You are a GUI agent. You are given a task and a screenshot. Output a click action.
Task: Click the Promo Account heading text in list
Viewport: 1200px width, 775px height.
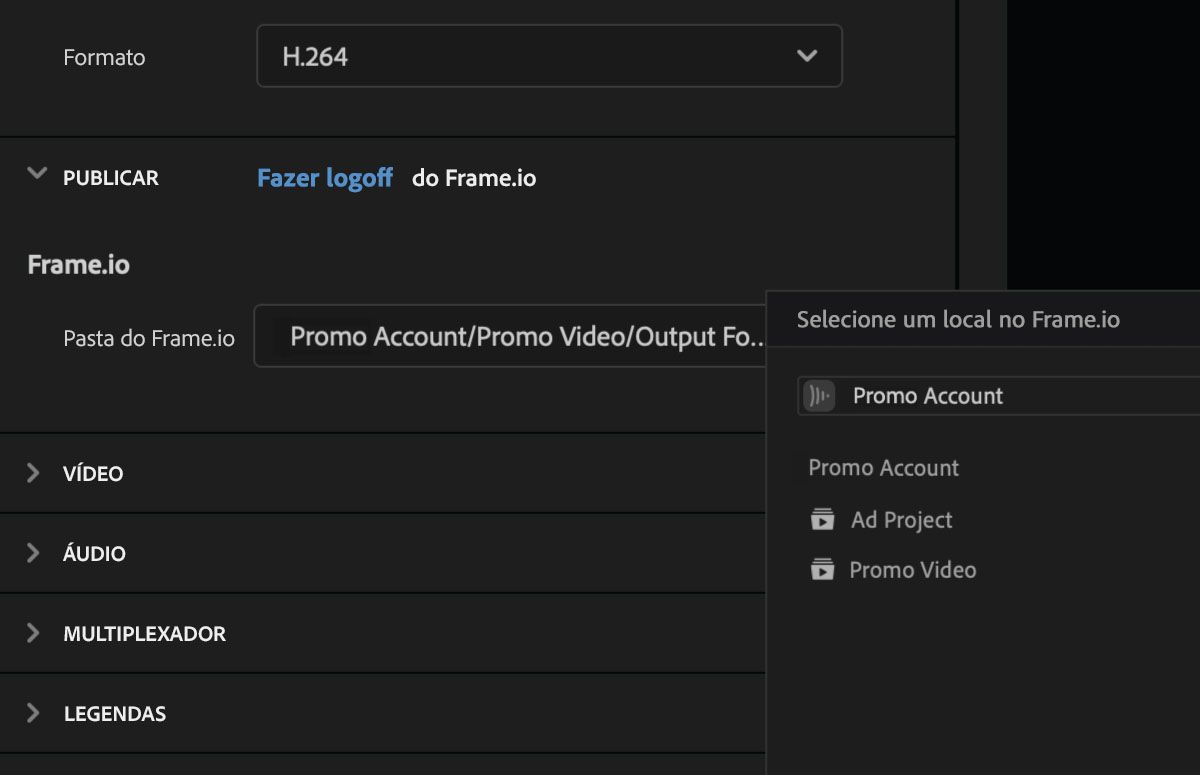pyautogui.click(x=883, y=468)
